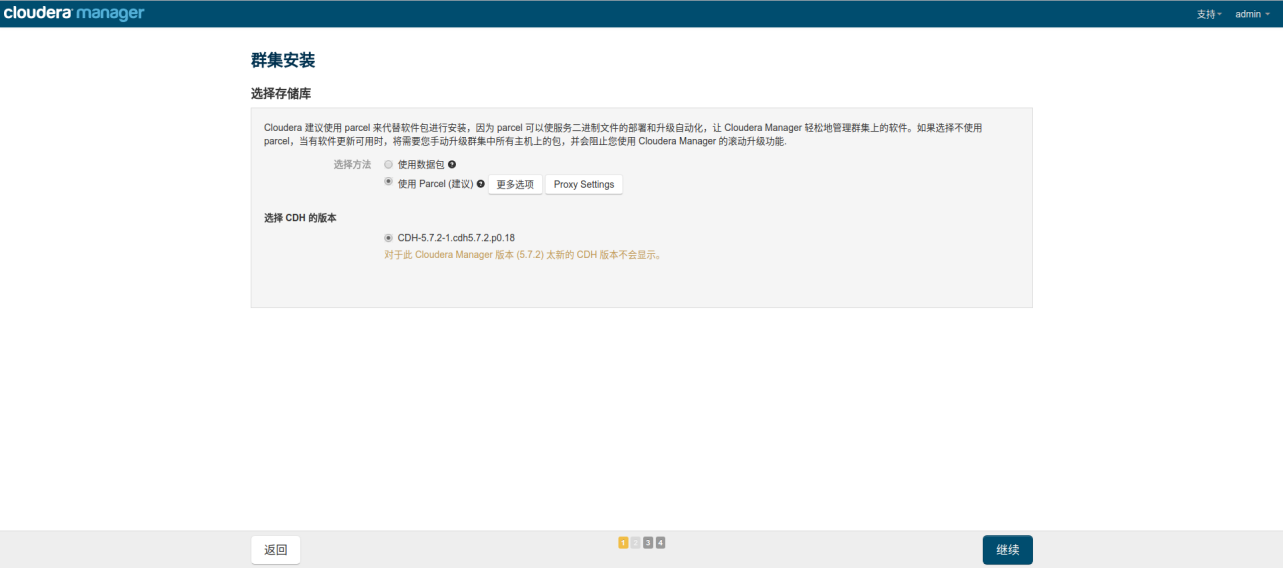Choose CDH-5.7.2-1.cdh5.7.2.p0.18 version radio
1283x568 pixels.
pyautogui.click(x=388, y=238)
